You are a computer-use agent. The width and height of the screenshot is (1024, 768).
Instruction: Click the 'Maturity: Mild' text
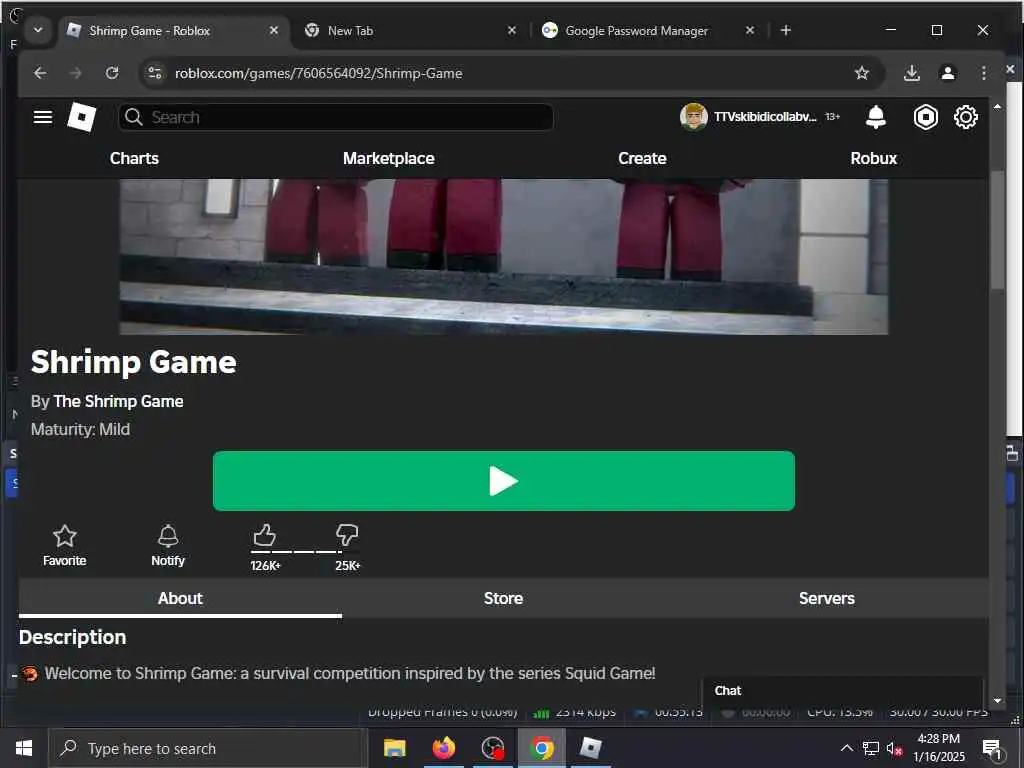point(80,429)
